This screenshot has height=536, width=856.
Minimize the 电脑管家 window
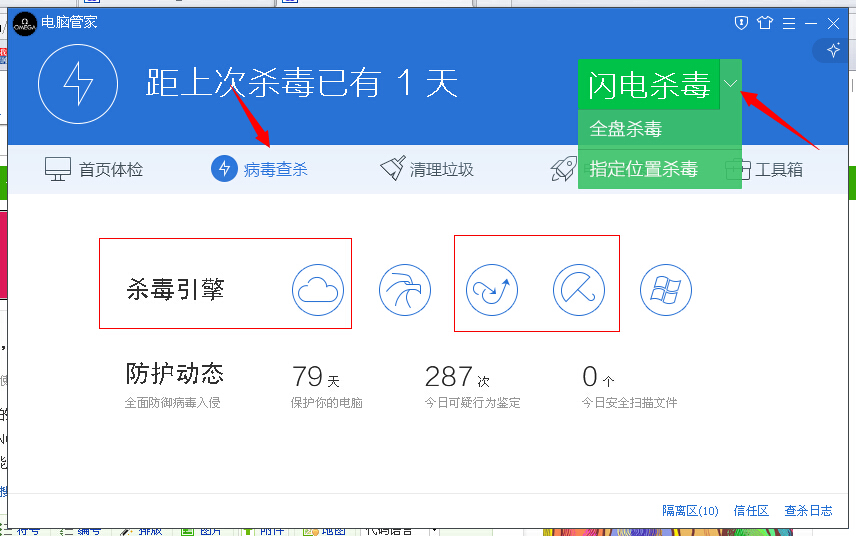(x=811, y=23)
